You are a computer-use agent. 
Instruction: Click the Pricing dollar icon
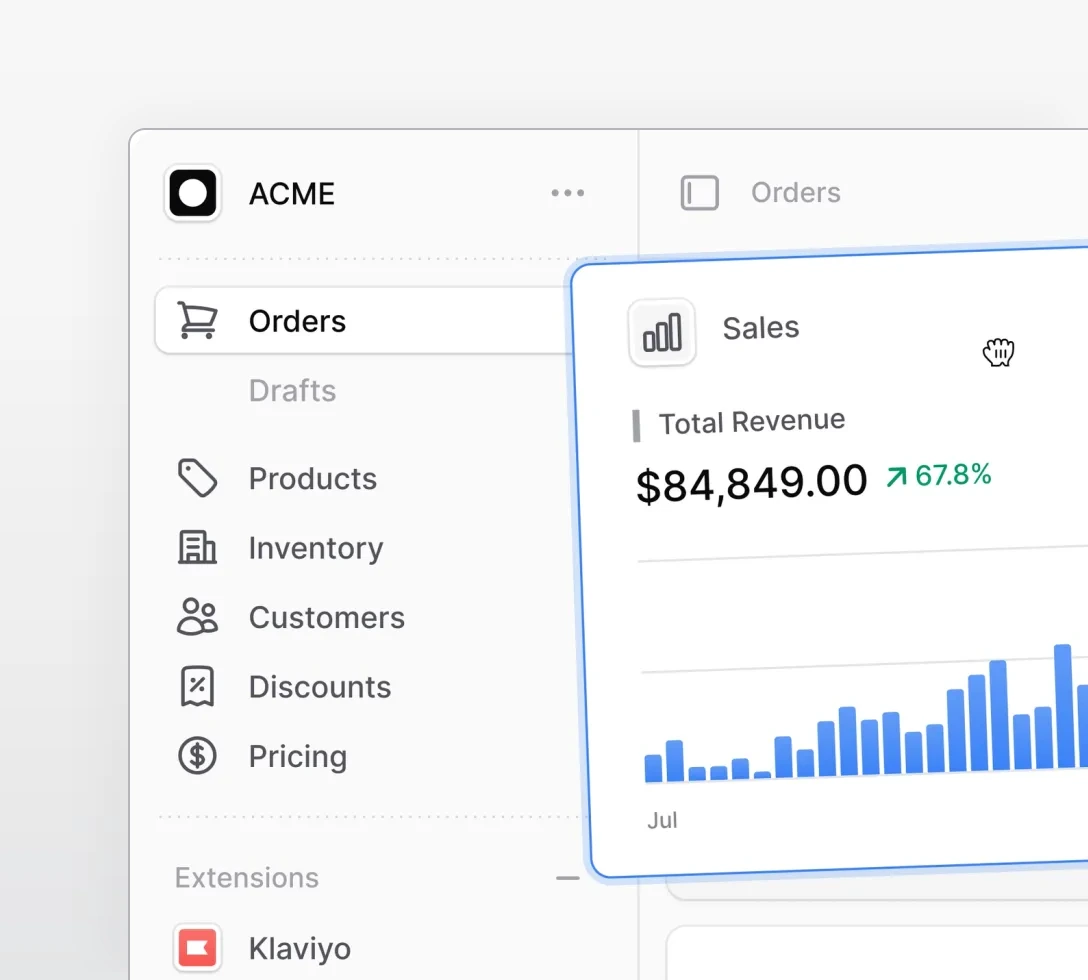tap(198, 756)
